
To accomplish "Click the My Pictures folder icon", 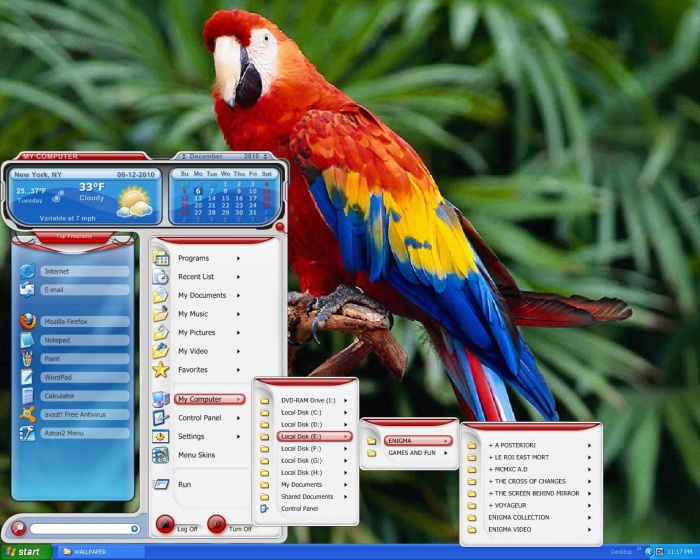I will tap(160, 333).
